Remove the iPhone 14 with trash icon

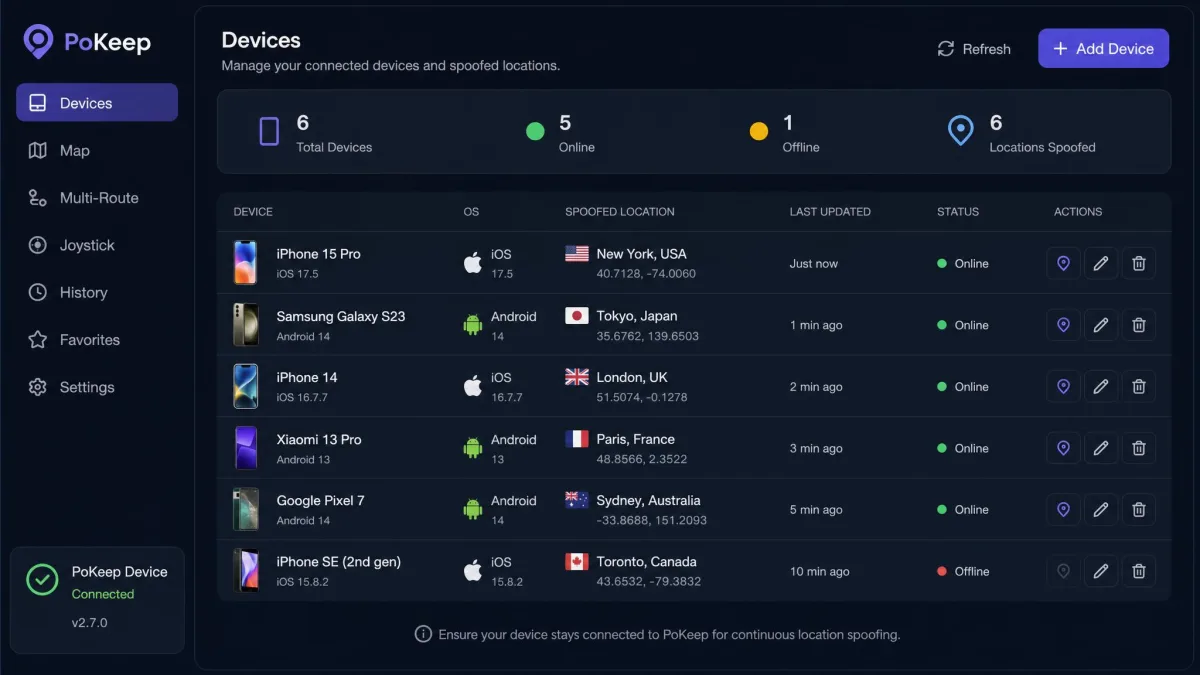click(1138, 386)
